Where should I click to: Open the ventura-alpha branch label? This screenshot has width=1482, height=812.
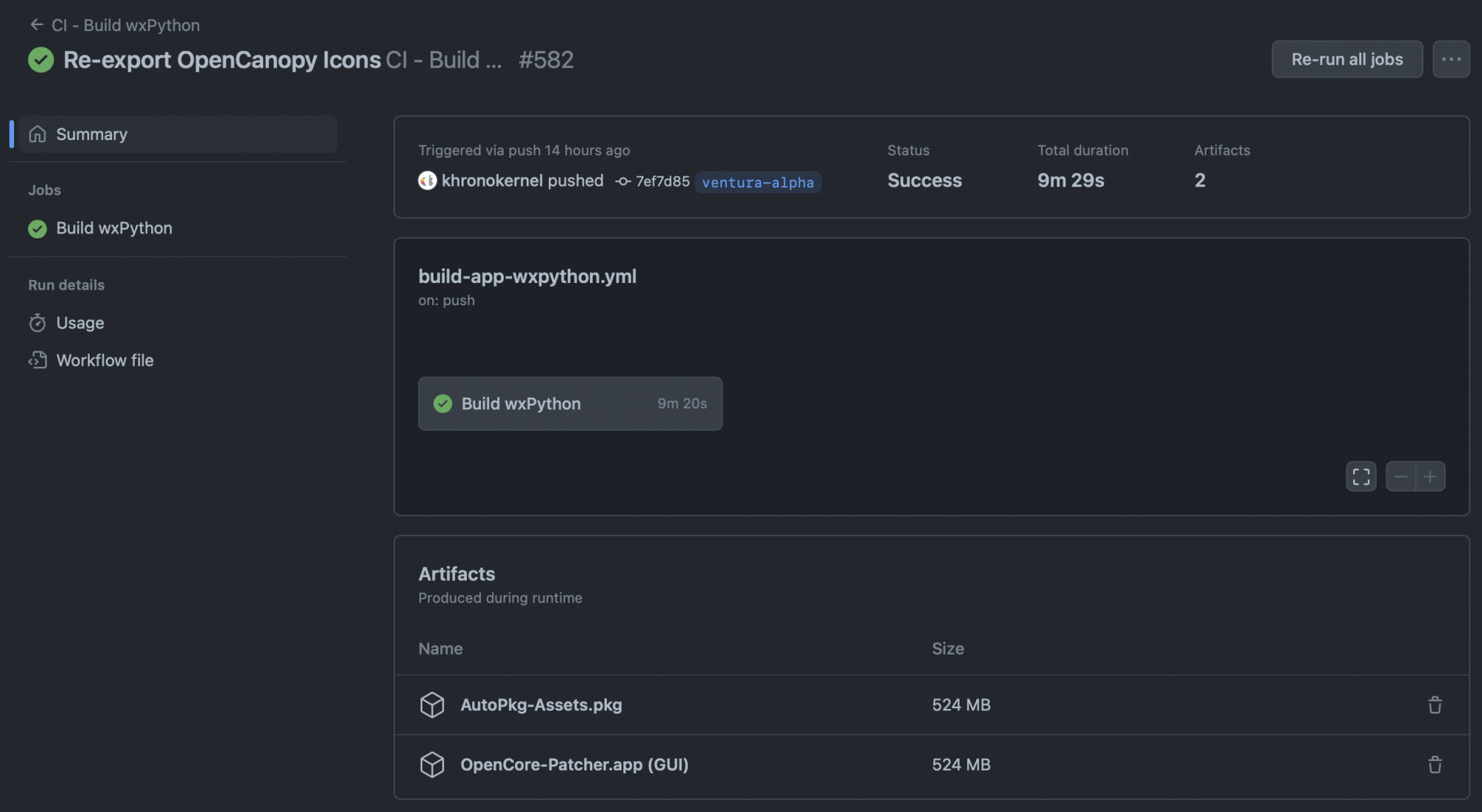[757, 182]
